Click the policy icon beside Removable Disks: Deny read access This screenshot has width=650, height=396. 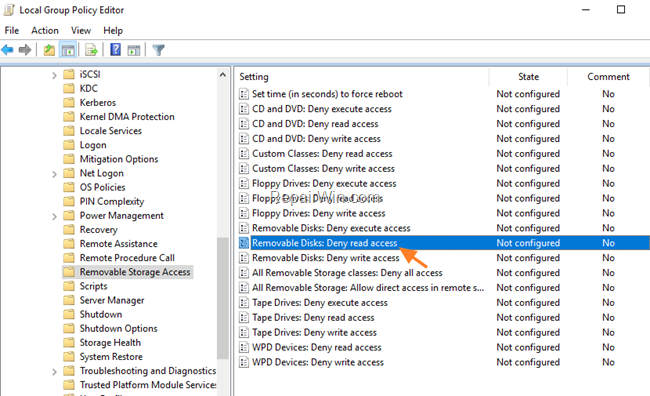pyautogui.click(x=244, y=243)
